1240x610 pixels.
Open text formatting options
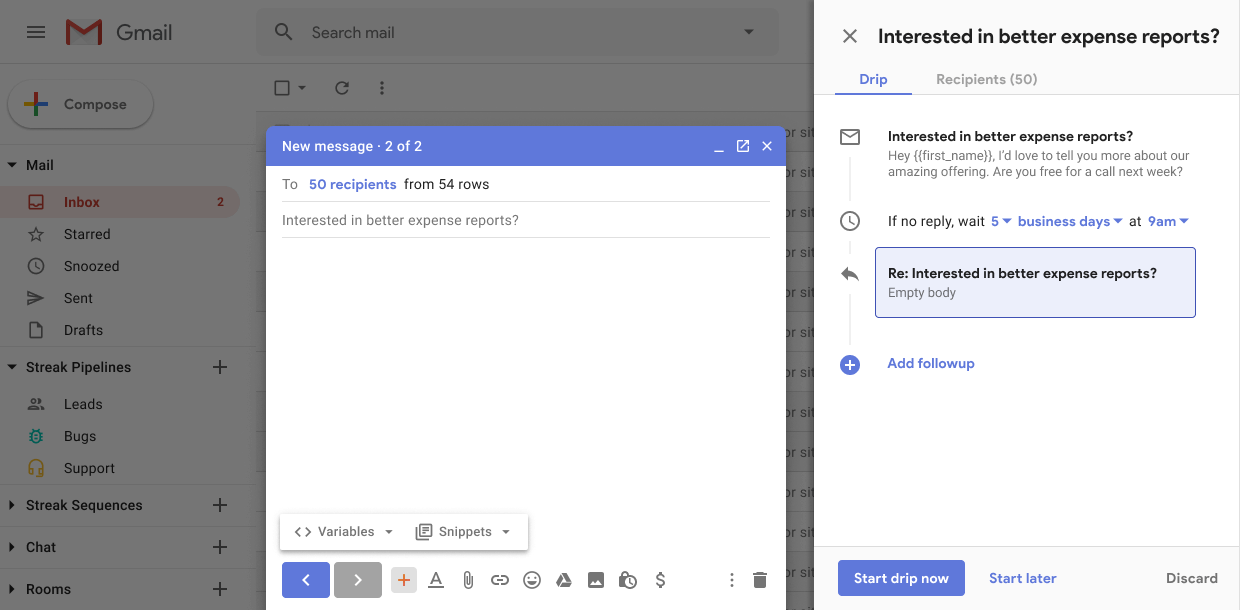[436, 580]
